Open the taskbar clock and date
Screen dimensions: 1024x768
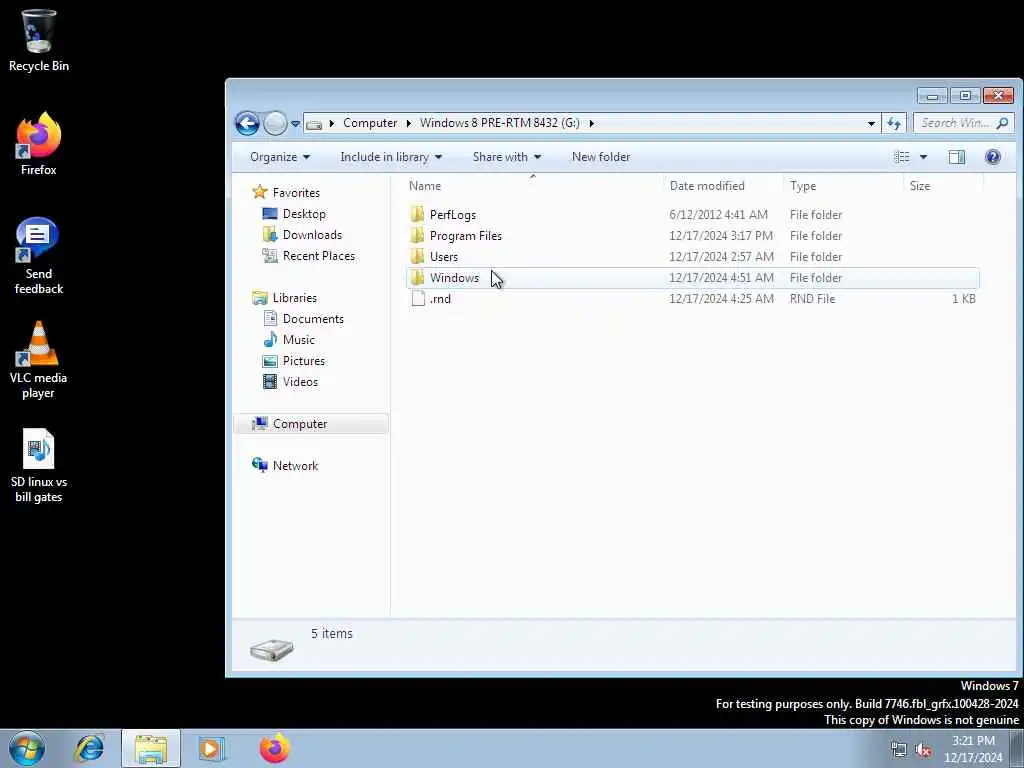(x=973, y=749)
